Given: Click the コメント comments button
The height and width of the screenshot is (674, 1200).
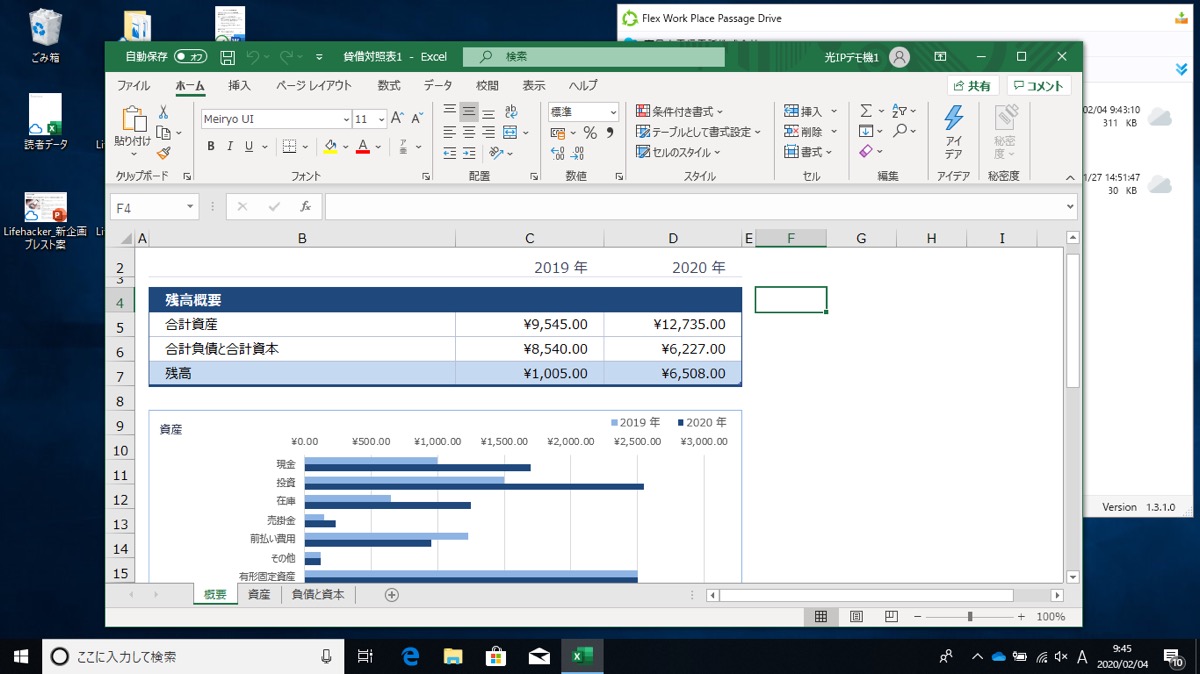Looking at the screenshot, I should (1039, 86).
